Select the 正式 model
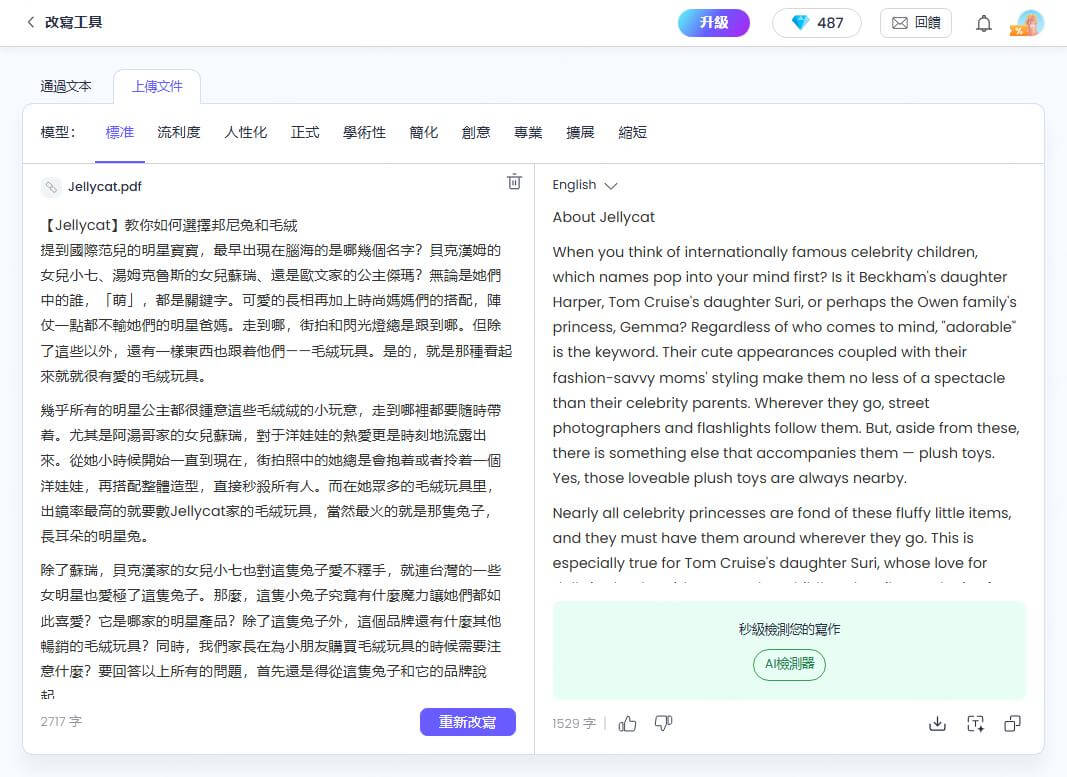Screen dimensions: 1067x777 coord(305,132)
